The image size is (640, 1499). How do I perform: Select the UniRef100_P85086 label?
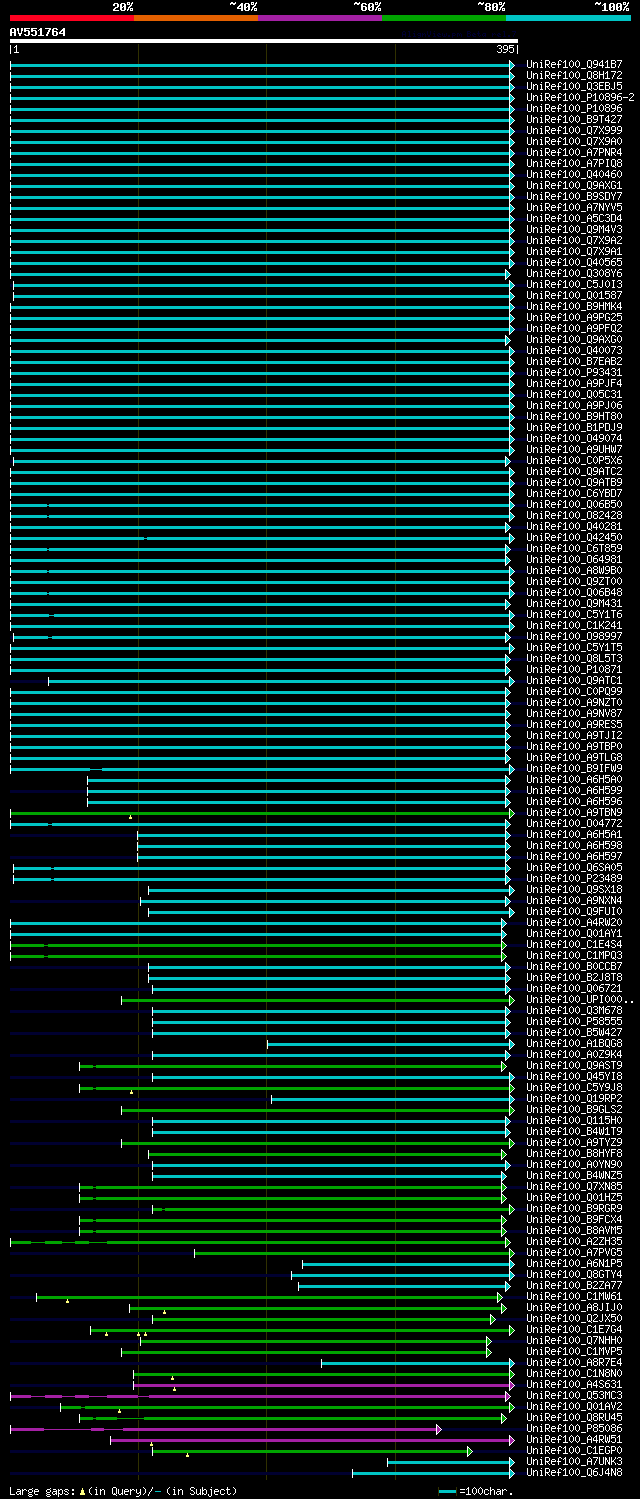tap(574, 1428)
